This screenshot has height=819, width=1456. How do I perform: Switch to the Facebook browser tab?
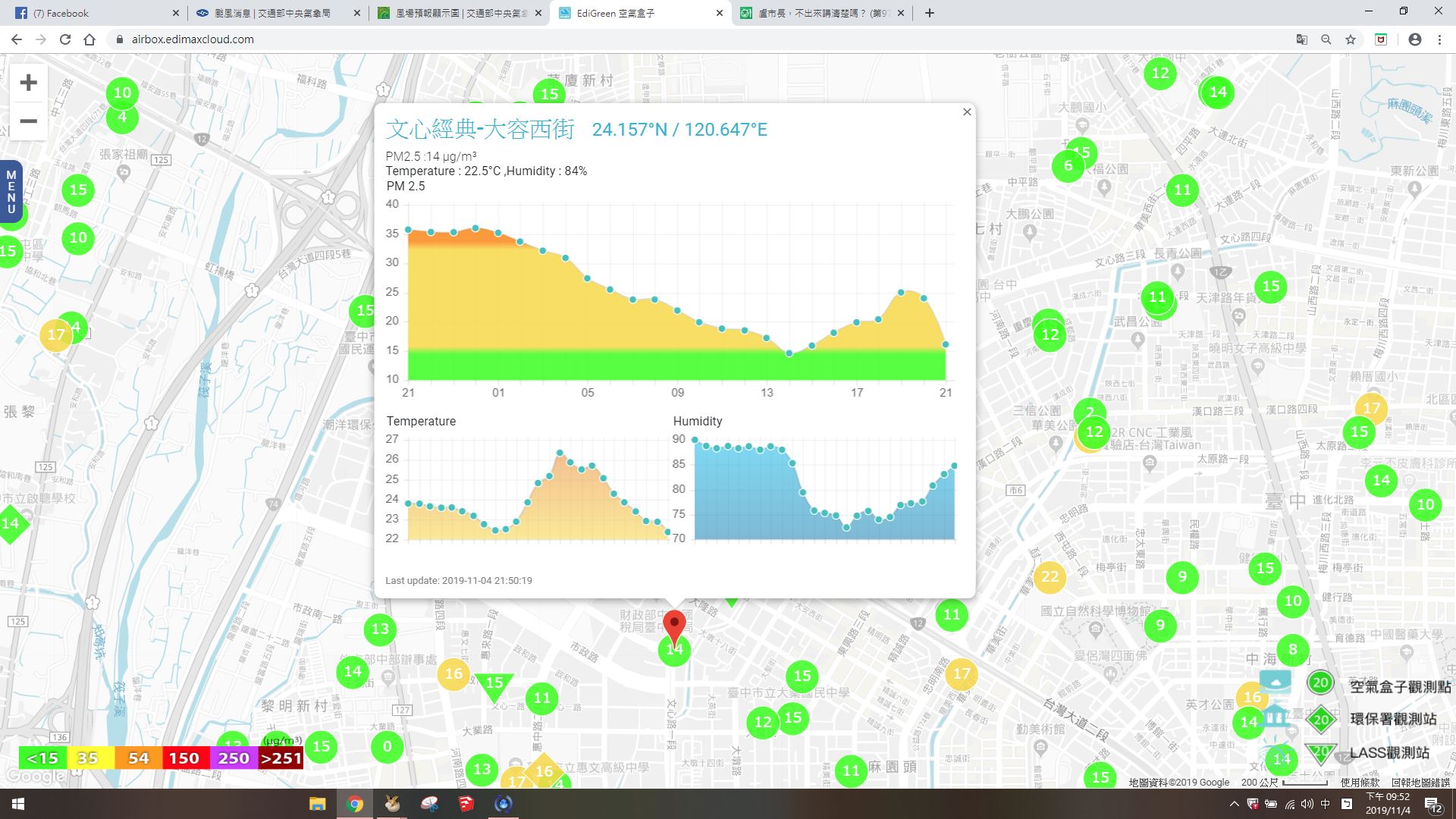[x=94, y=13]
